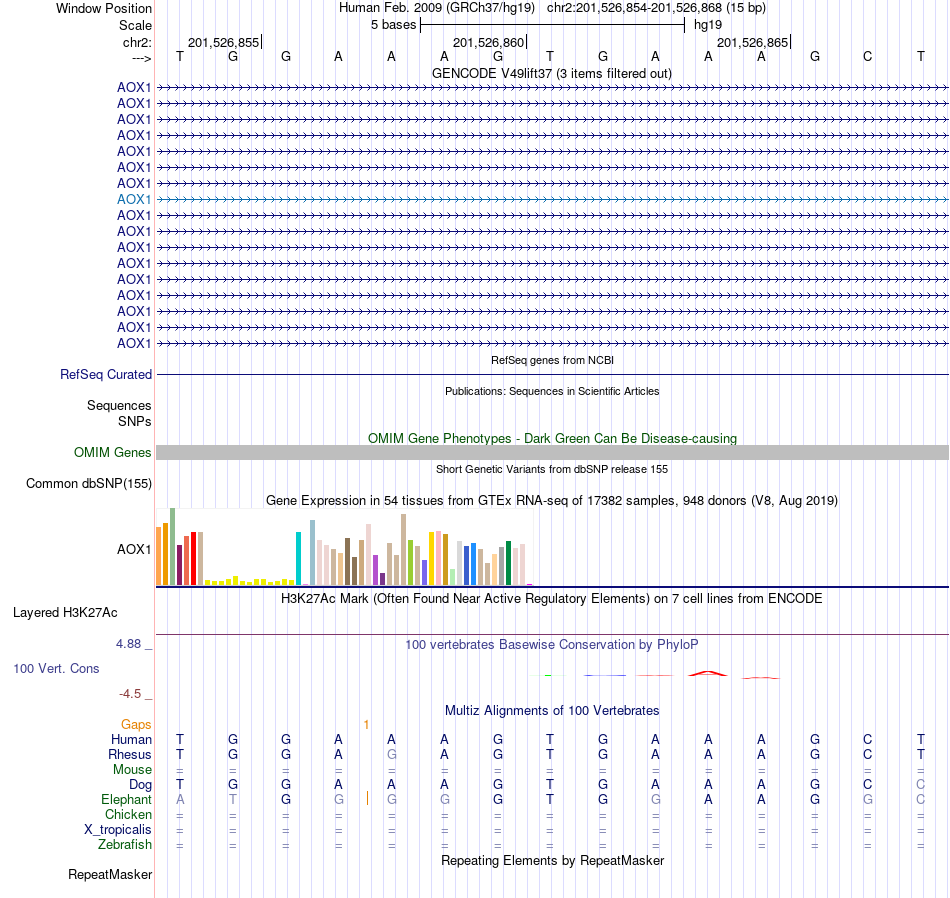Screen dimensions: 950x898
Task: Open the GTEx Gene Expression track title
Action: pos(552,501)
